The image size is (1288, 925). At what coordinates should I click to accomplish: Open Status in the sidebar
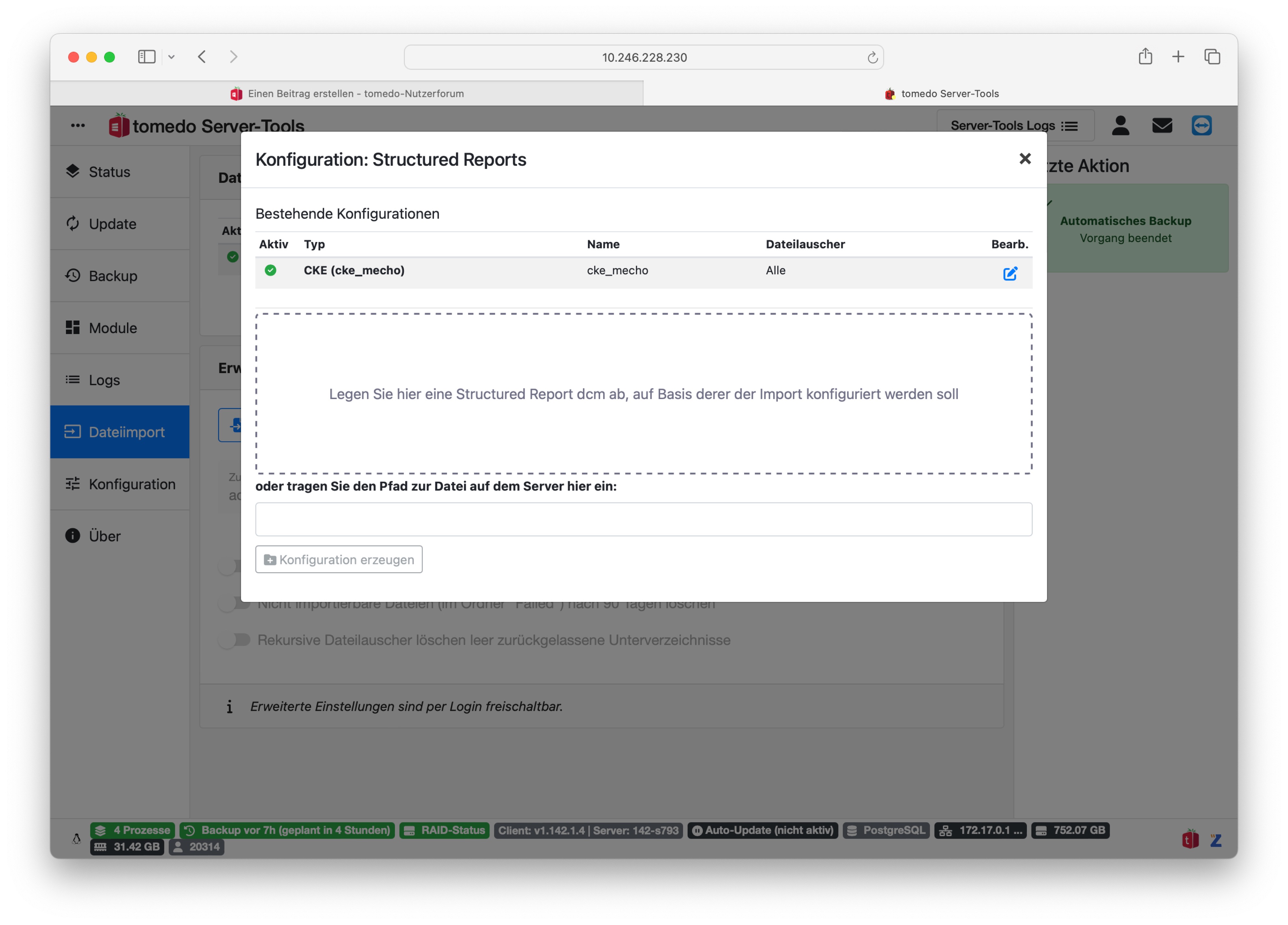120,172
